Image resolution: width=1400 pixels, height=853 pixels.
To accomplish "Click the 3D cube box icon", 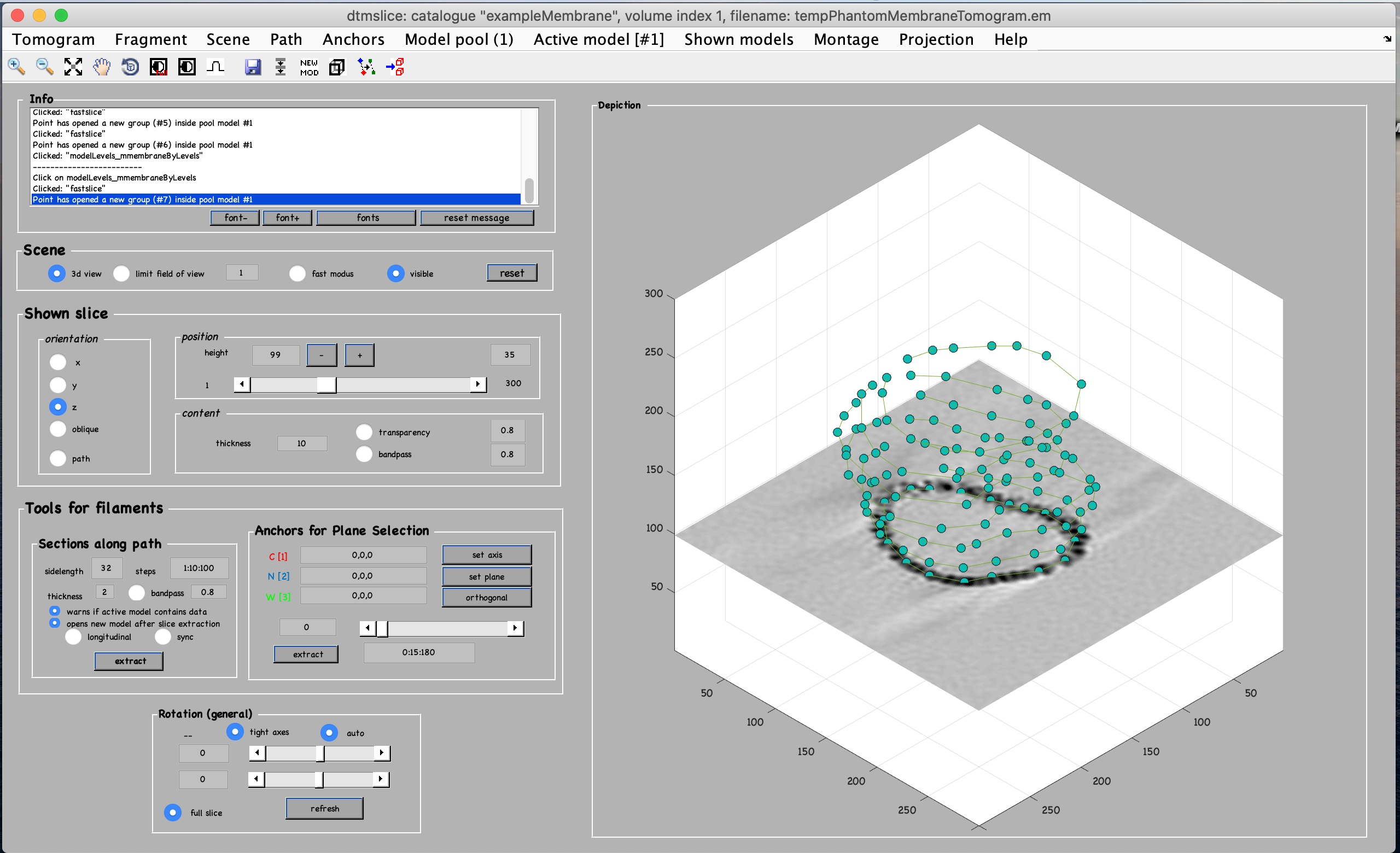I will (337, 67).
